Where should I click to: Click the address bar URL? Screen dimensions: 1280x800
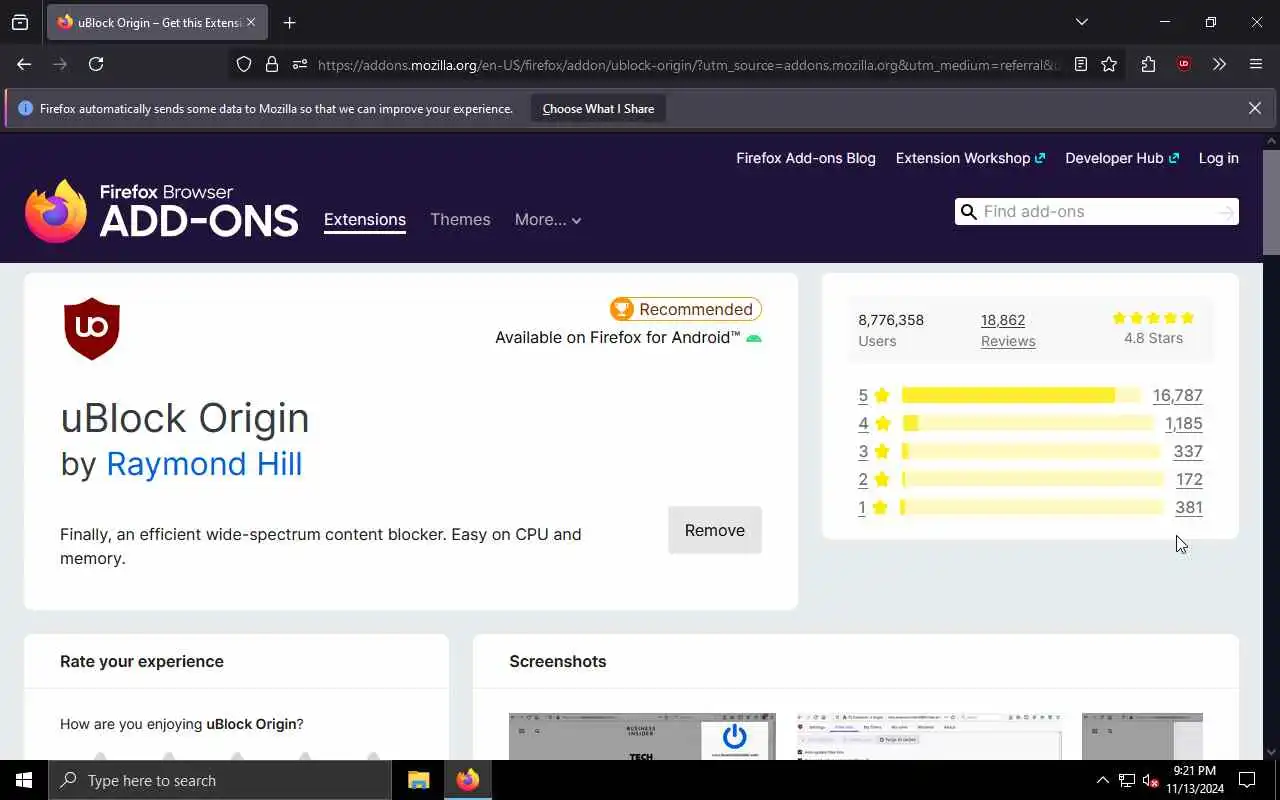pos(688,64)
